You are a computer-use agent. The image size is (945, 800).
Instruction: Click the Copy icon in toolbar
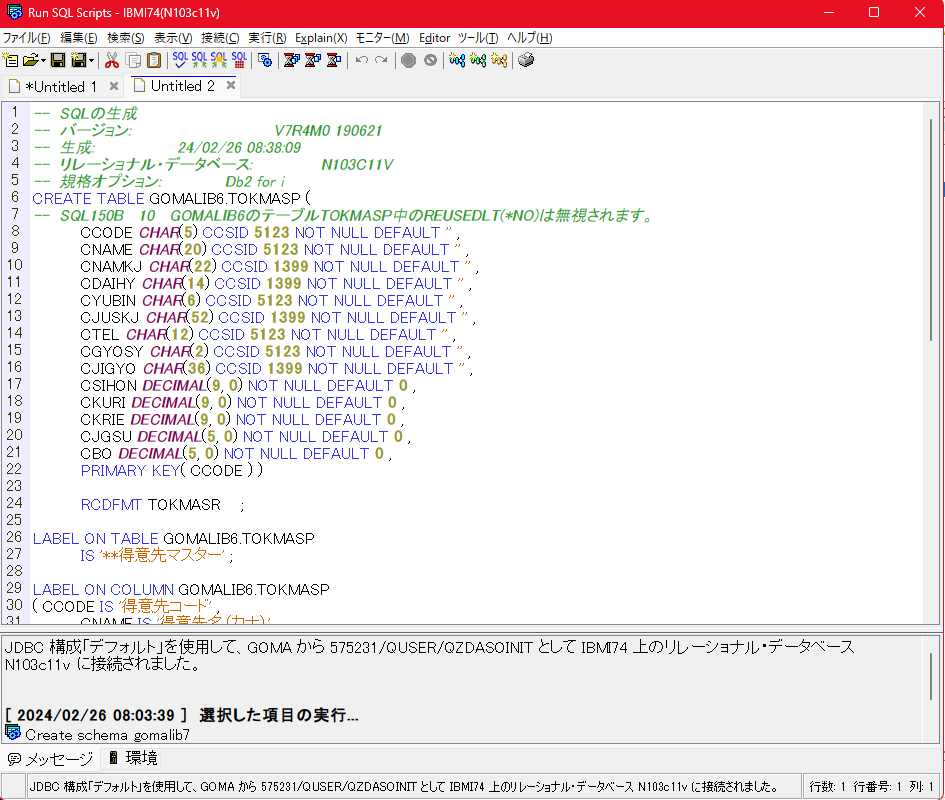(133, 60)
